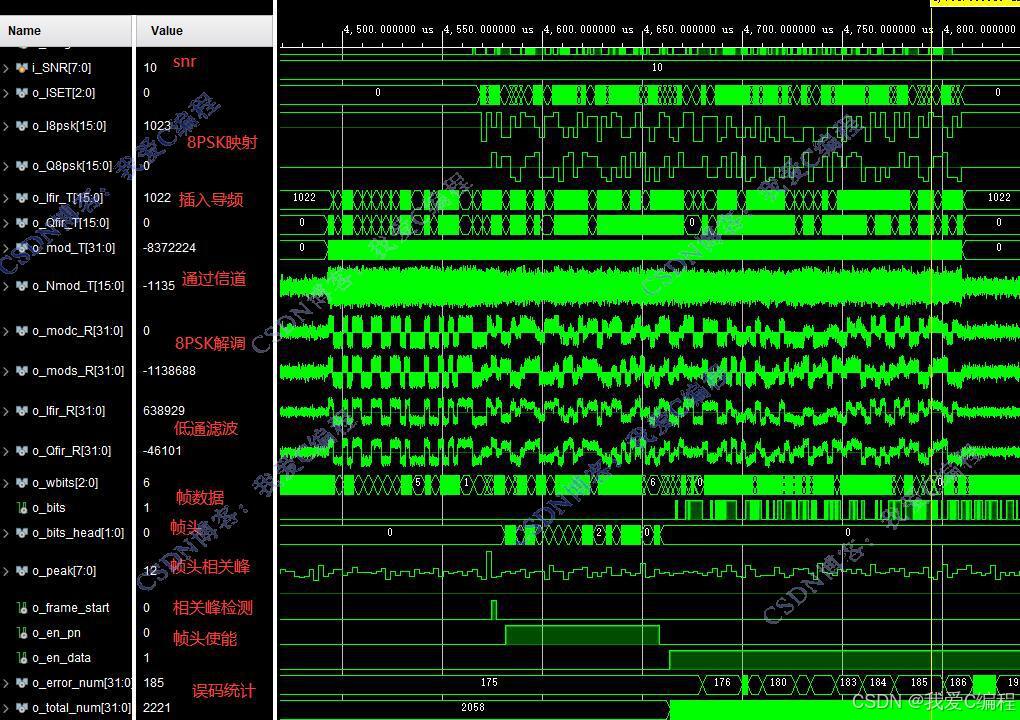
Task: Expand the i_SNR[7:0] bus
Action: [6, 68]
